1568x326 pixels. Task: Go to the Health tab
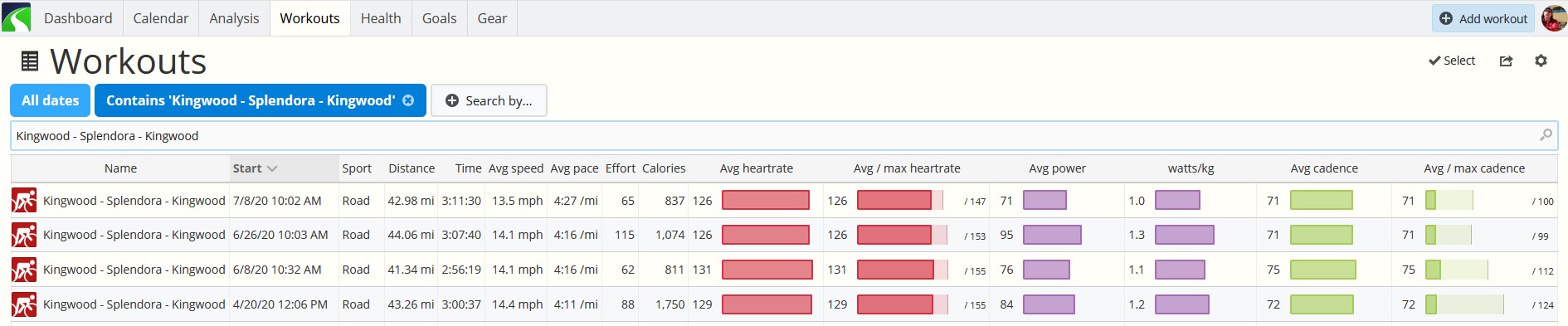381,18
